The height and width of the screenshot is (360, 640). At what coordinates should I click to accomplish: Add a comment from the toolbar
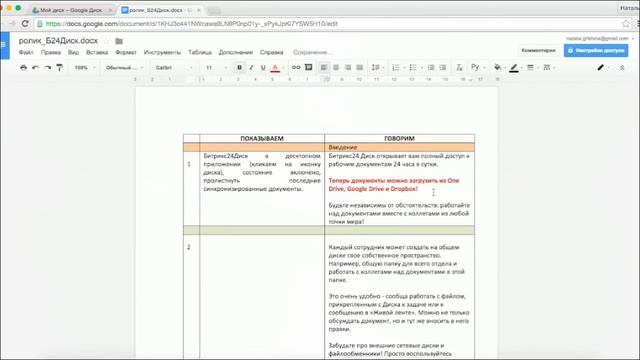pyautogui.click(x=309, y=67)
